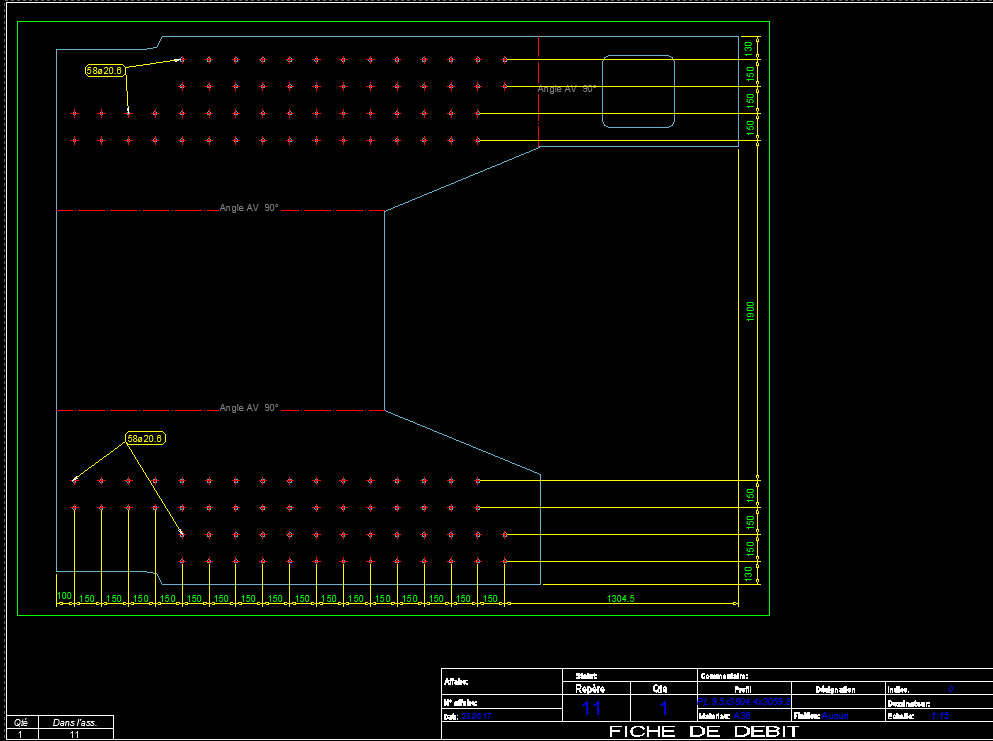The image size is (993, 741).
Task: Click the middle "Angle AV 90°" annotation
Action: (x=248, y=208)
